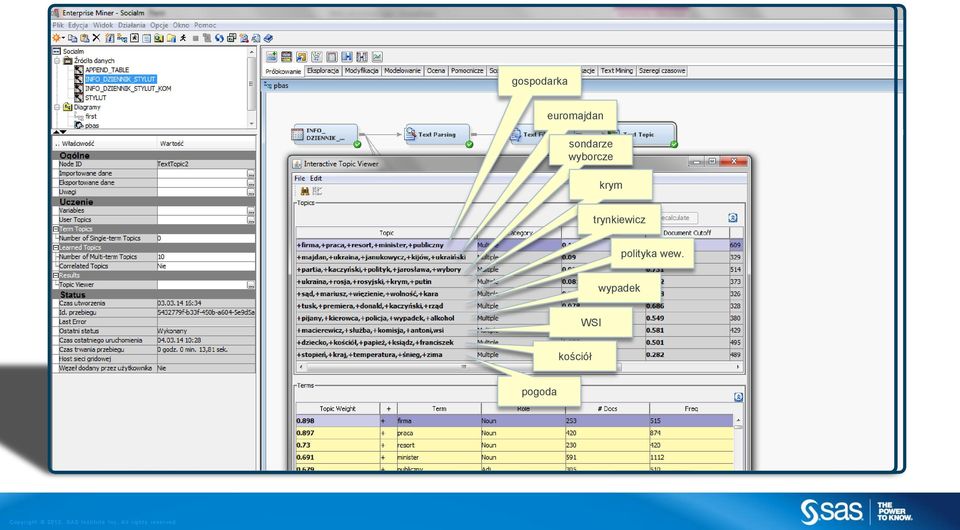960x530 pixels.
Task: Collapse the Results property group
Action: click(x=56, y=275)
